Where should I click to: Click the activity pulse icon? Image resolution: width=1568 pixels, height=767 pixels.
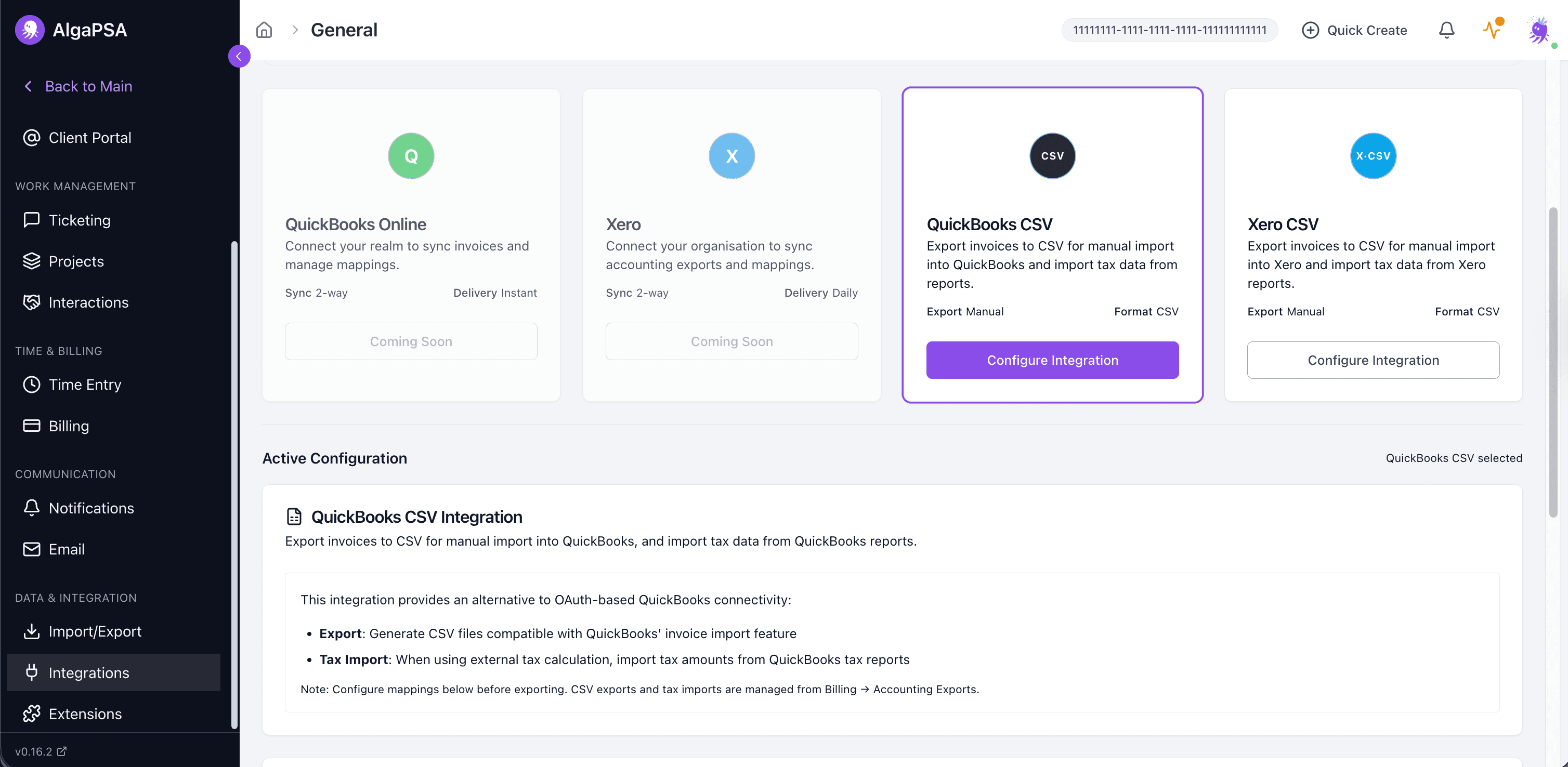point(1492,29)
